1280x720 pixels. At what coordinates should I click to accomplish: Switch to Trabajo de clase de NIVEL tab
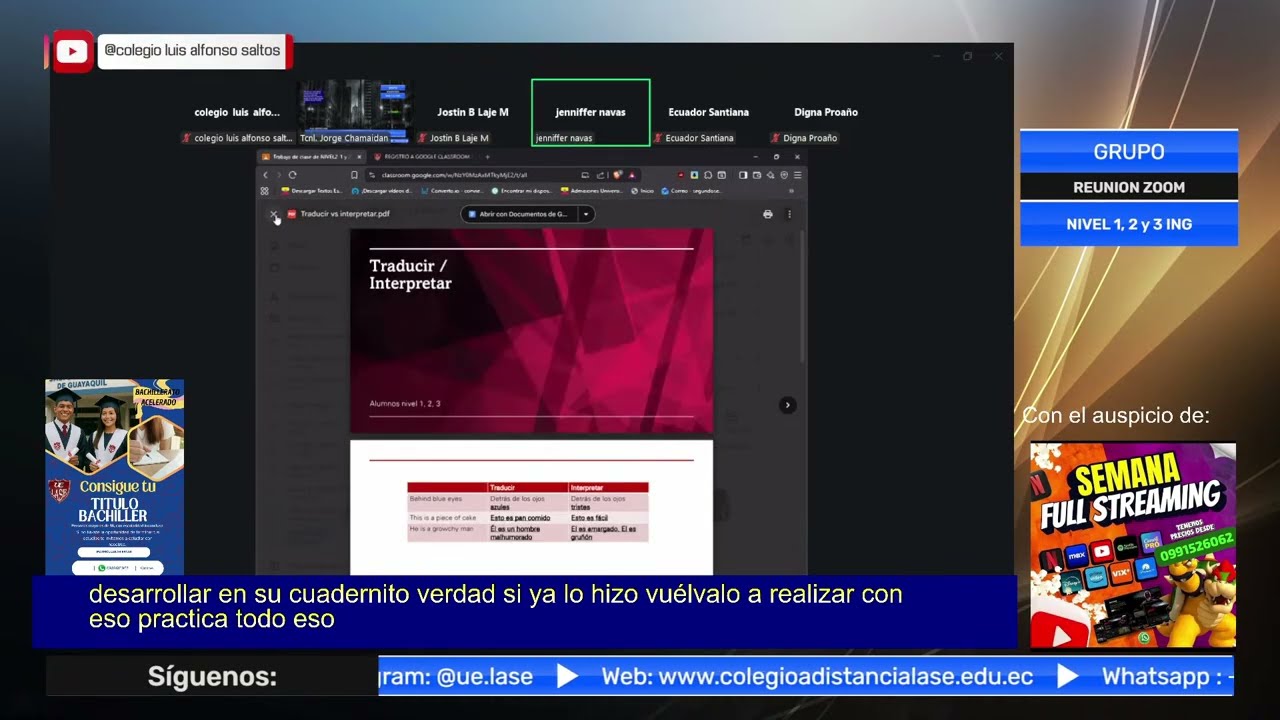pyautogui.click(x=310, y=157)
